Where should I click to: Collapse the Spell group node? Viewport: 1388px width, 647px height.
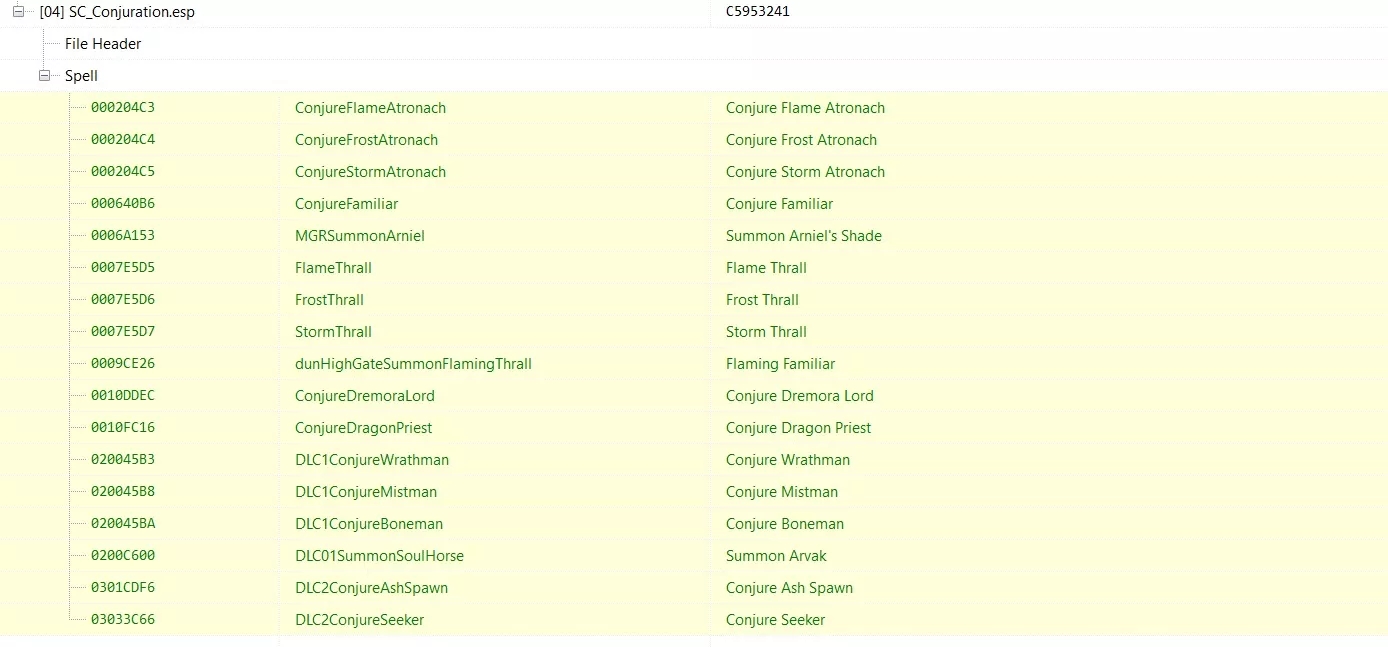(x=44, y=75)
